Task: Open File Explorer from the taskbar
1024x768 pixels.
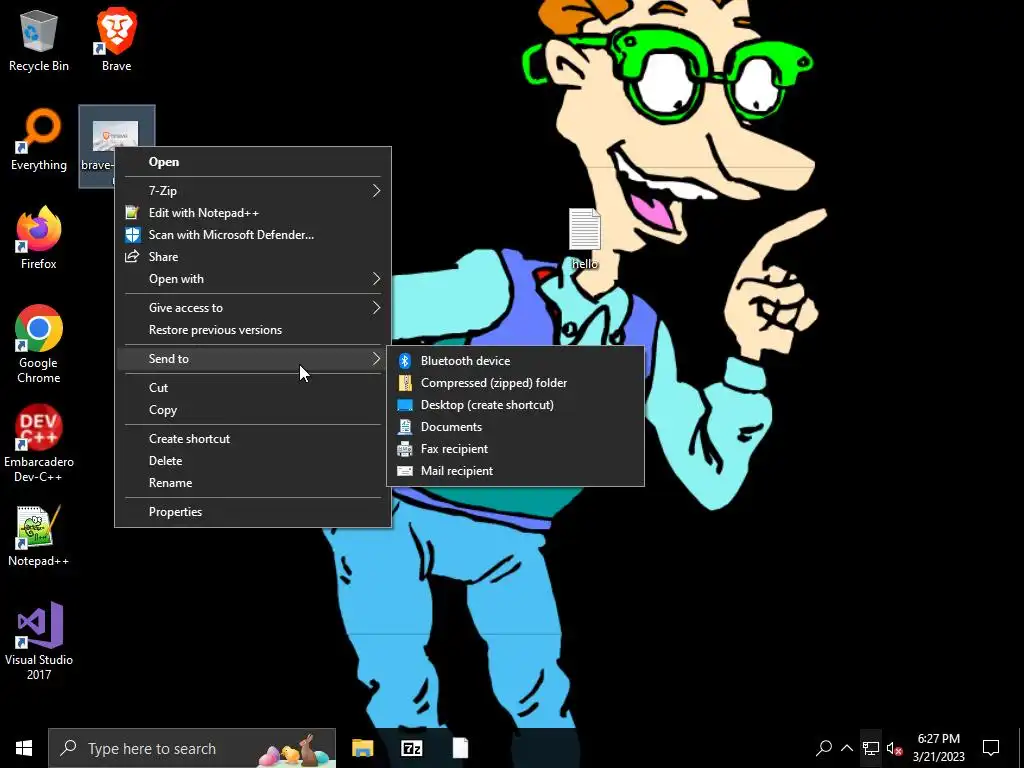Action: tap(362, 748)
